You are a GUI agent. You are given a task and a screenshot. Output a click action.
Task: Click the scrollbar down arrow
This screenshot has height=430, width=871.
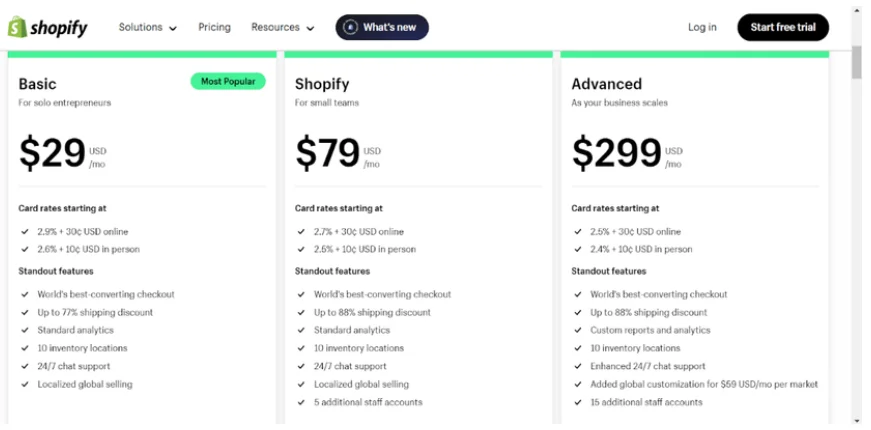(857, 421)
